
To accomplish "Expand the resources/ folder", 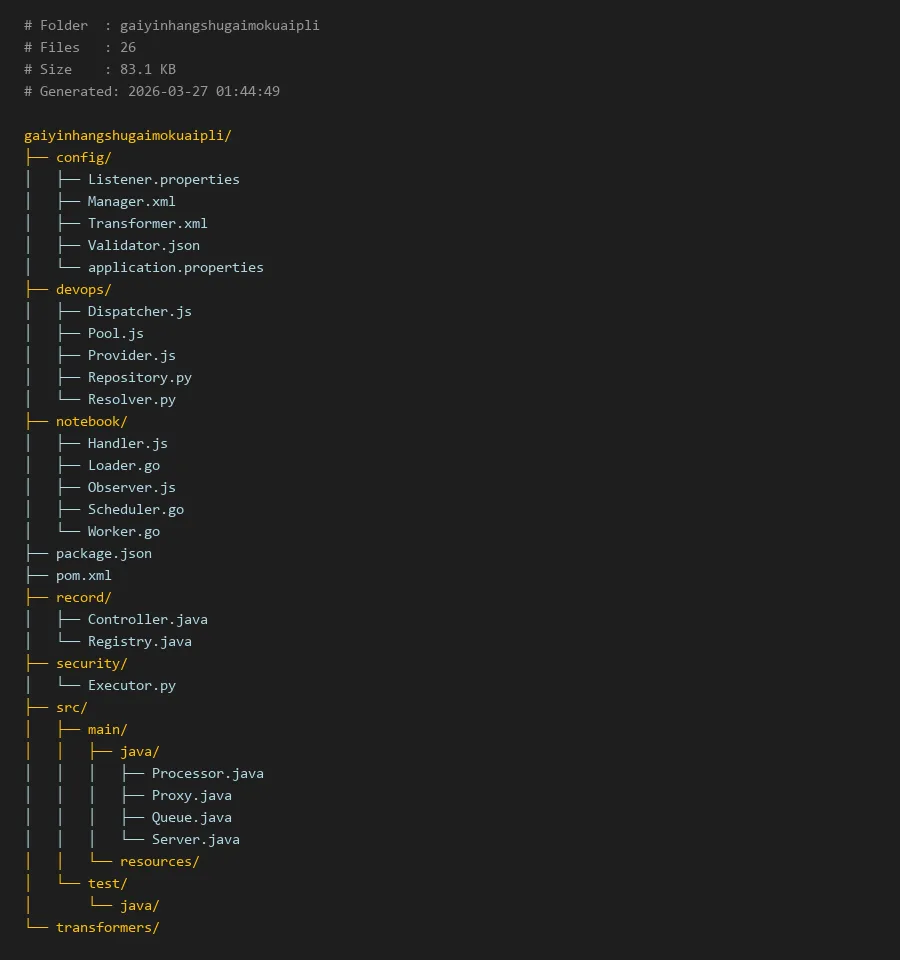I will pos(159,861).
